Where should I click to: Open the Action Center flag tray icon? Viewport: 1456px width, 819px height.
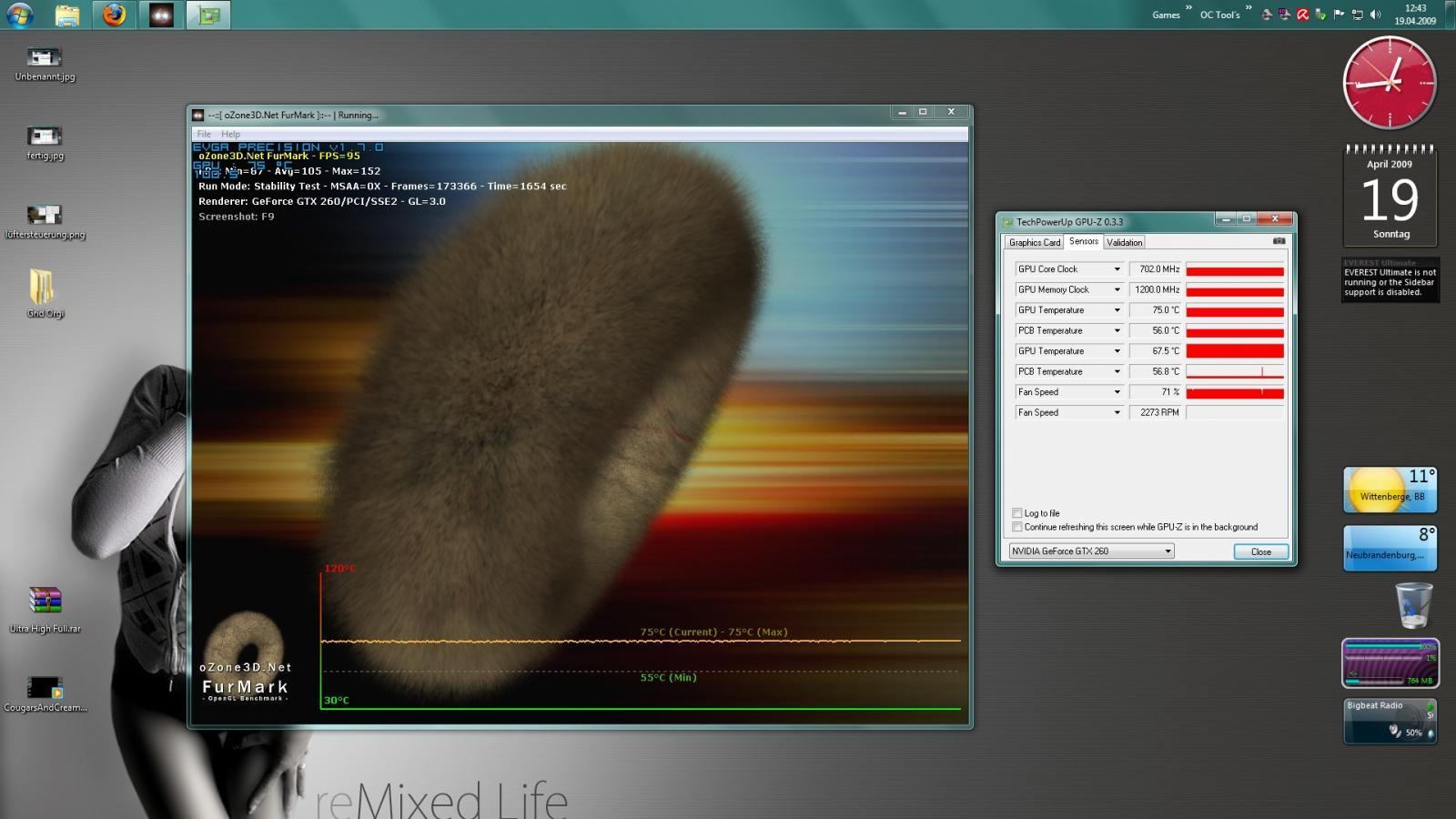(x=1339, y=15)
